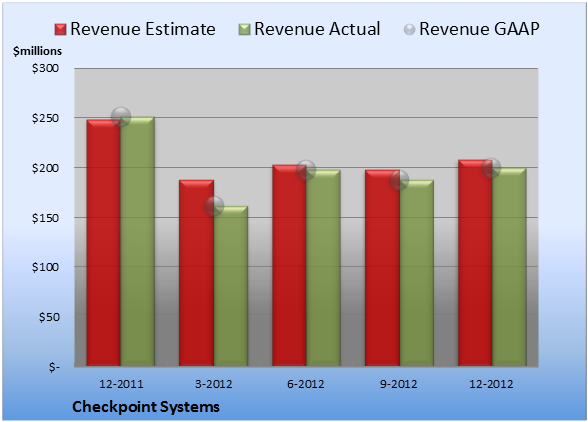This screenshot has width=588, height=422.
Task: Select the red estimate bar for 12-2011
Action: pos(104,243)
